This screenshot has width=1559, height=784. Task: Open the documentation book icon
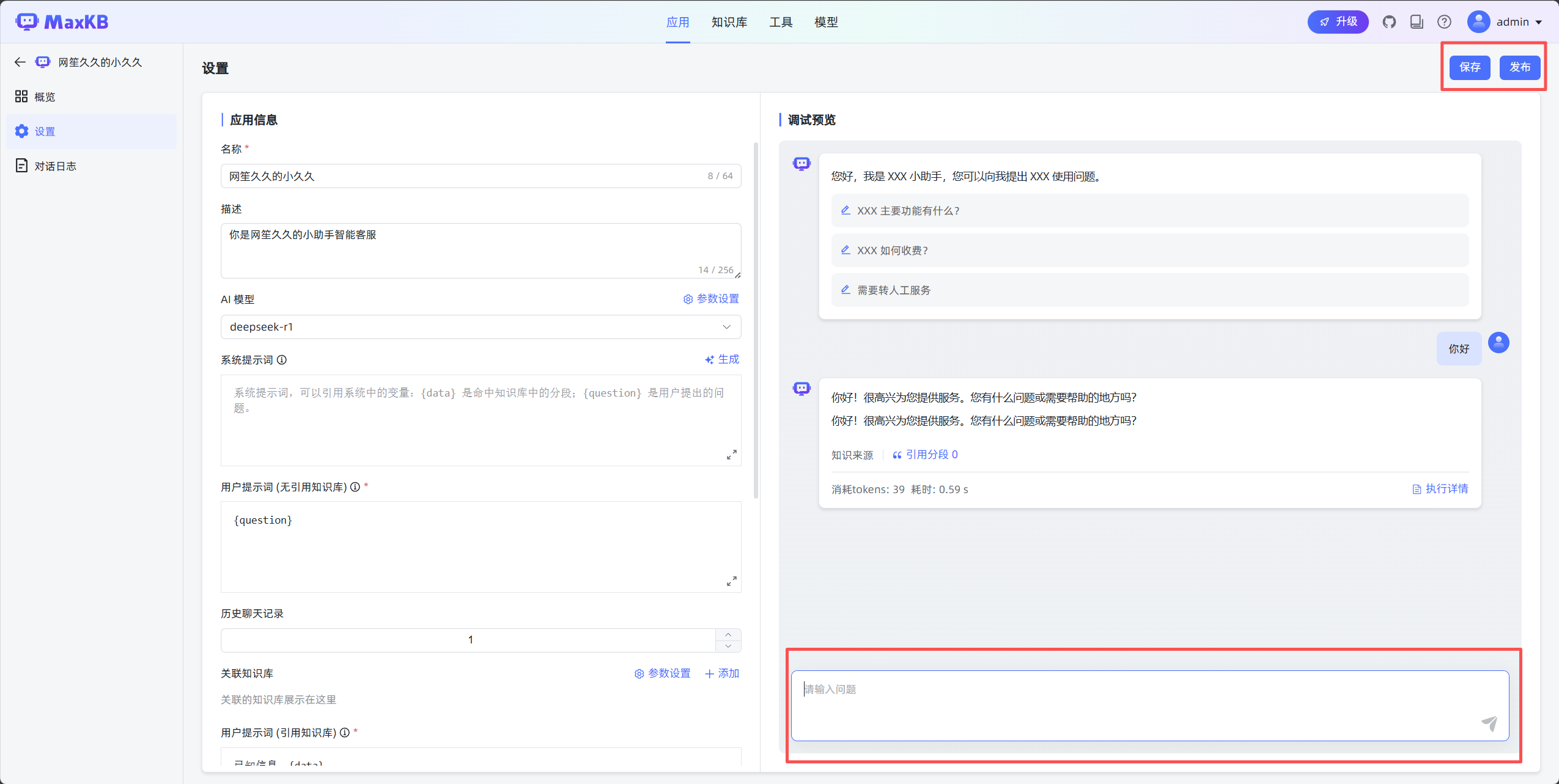point(1417,22)
